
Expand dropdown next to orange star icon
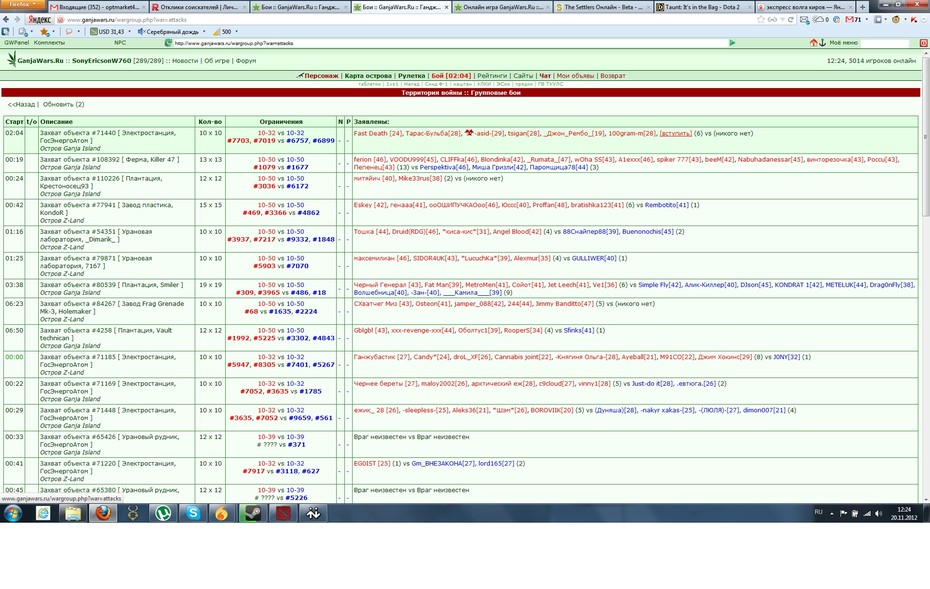point(53,31)
